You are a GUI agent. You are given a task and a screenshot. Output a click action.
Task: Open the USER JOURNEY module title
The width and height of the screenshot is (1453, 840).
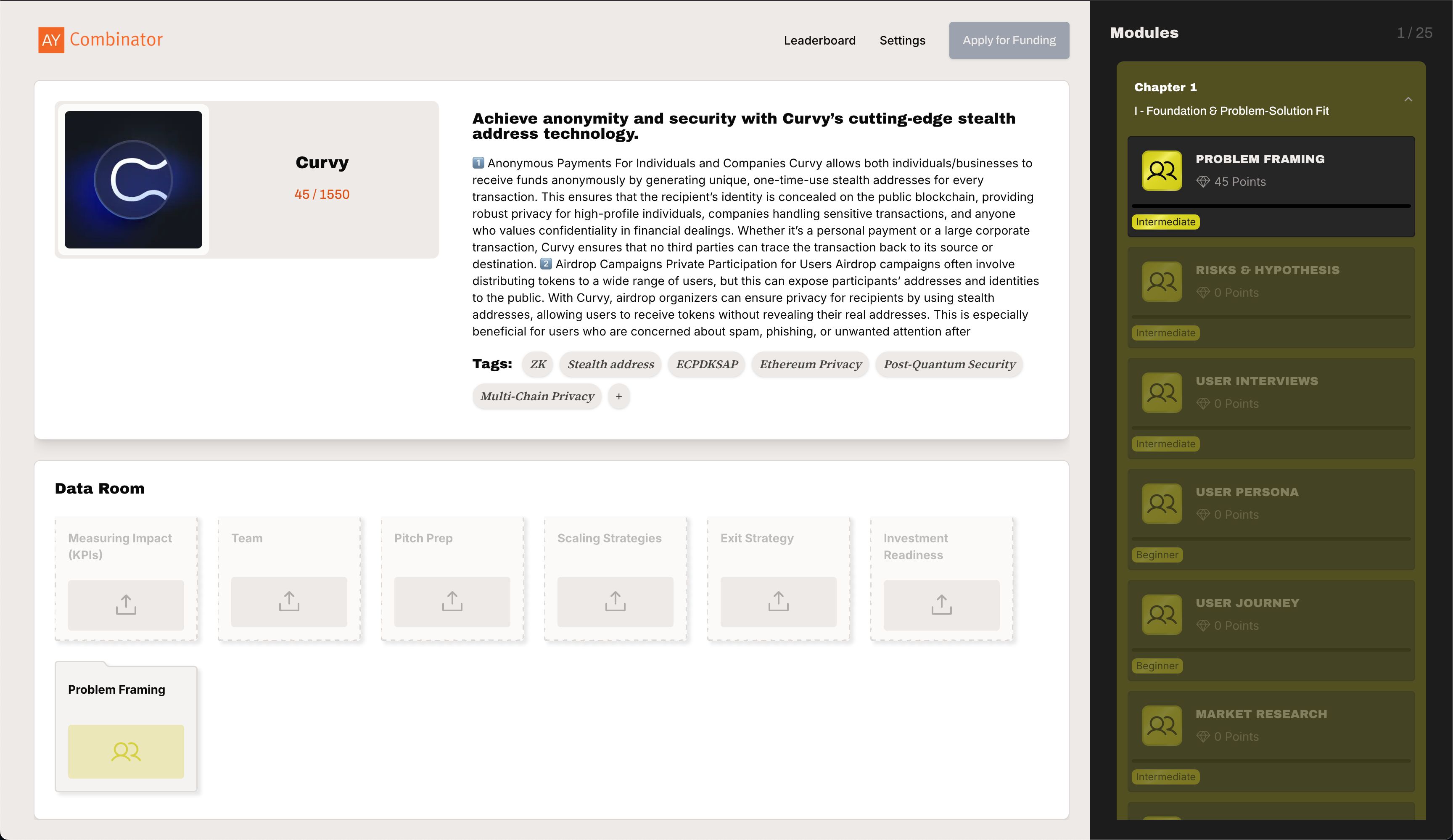pyautogui.click(x=1247, y=603)
